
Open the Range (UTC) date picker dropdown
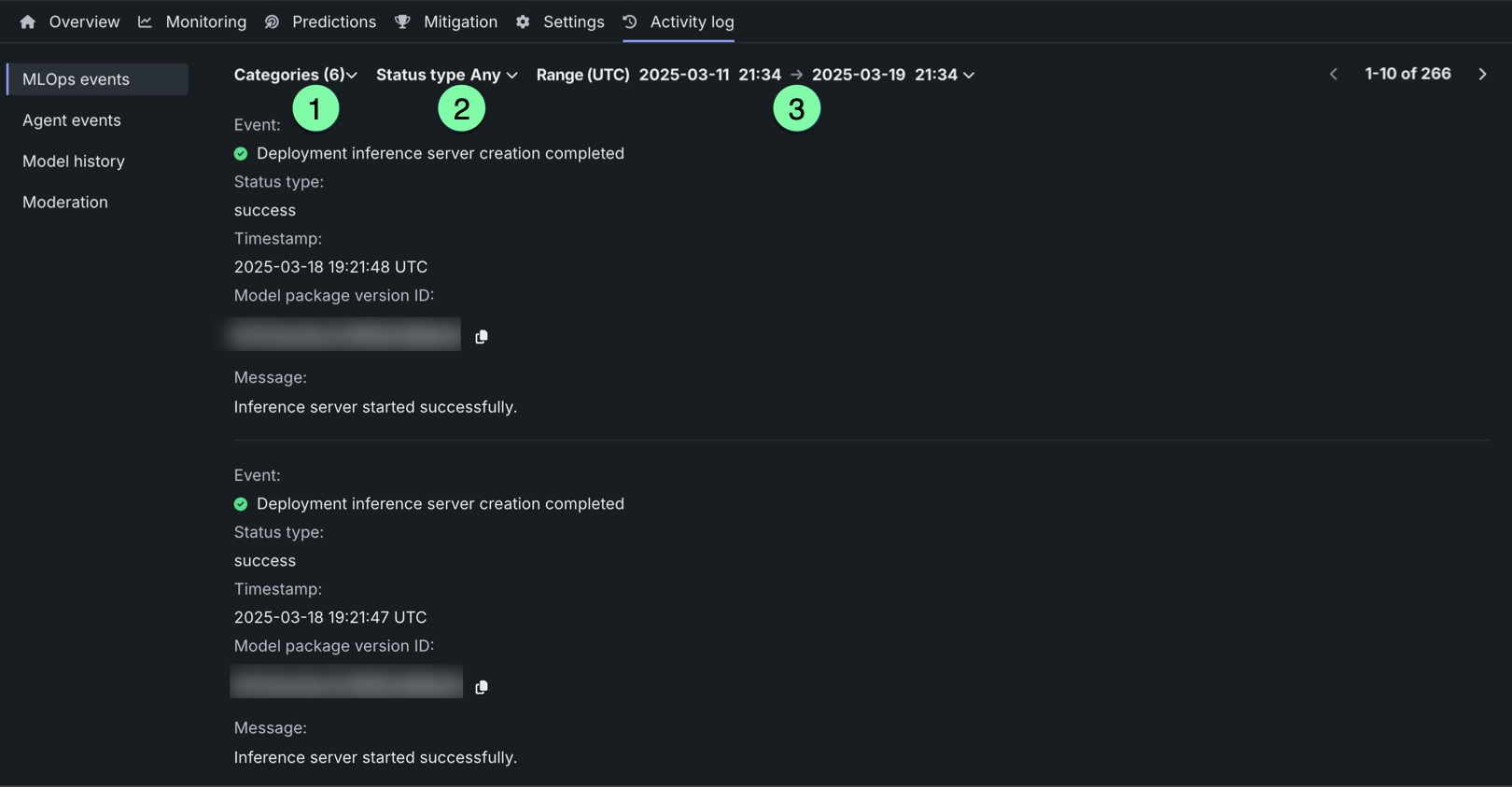(969, 75)
